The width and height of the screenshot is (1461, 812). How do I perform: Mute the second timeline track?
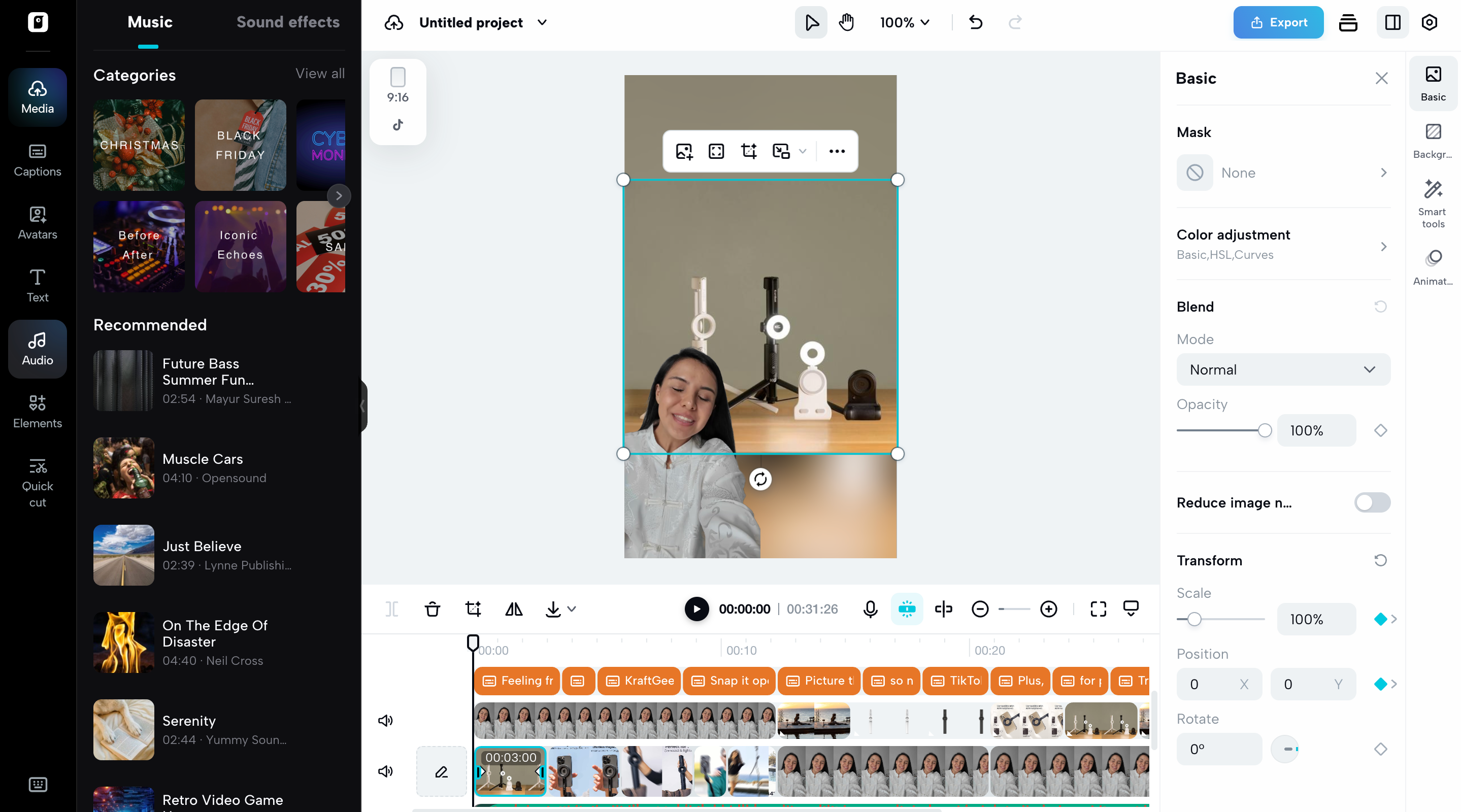(x=385, y=771)
